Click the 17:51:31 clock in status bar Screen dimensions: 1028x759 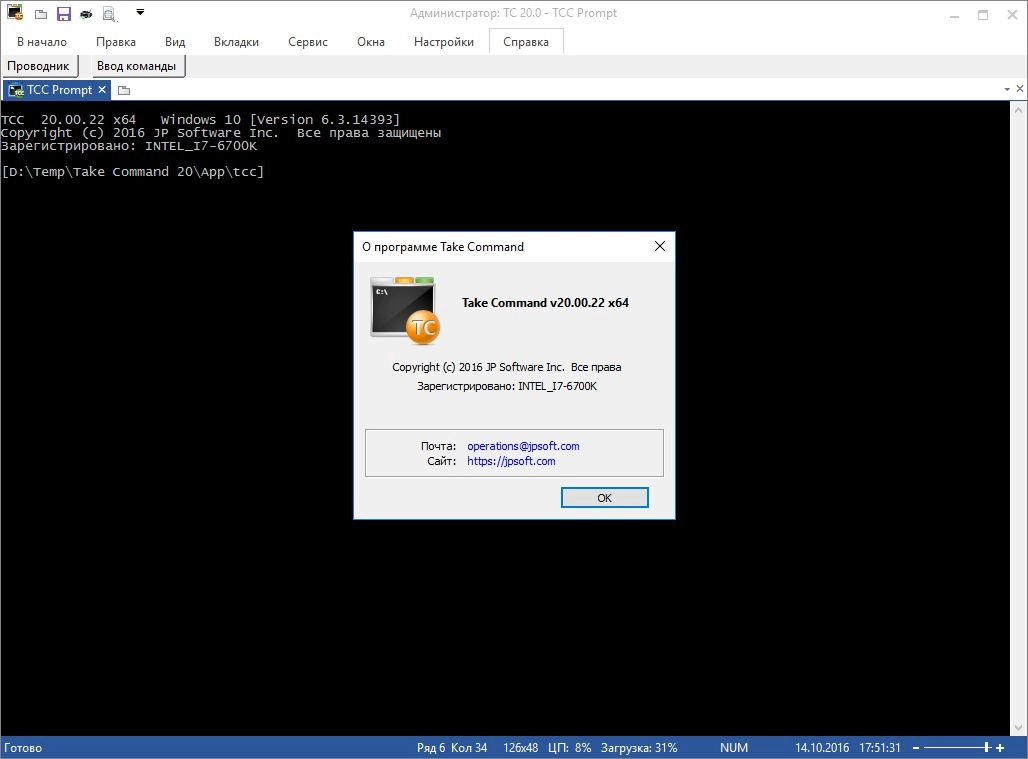(880, 748)
